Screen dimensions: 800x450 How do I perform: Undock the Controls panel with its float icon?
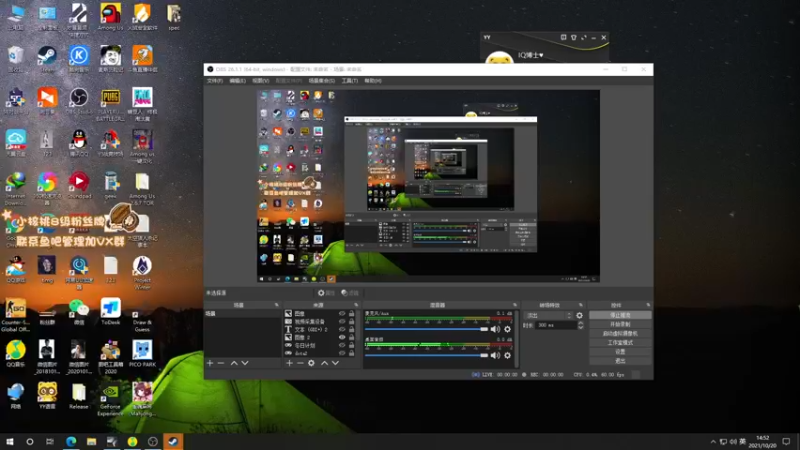coord(648,305)
